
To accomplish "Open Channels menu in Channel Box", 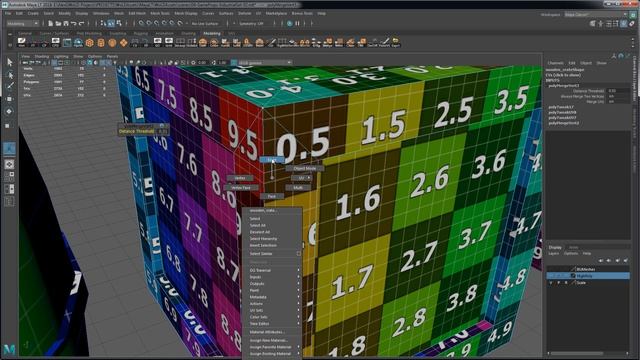I will pos(556,63).
